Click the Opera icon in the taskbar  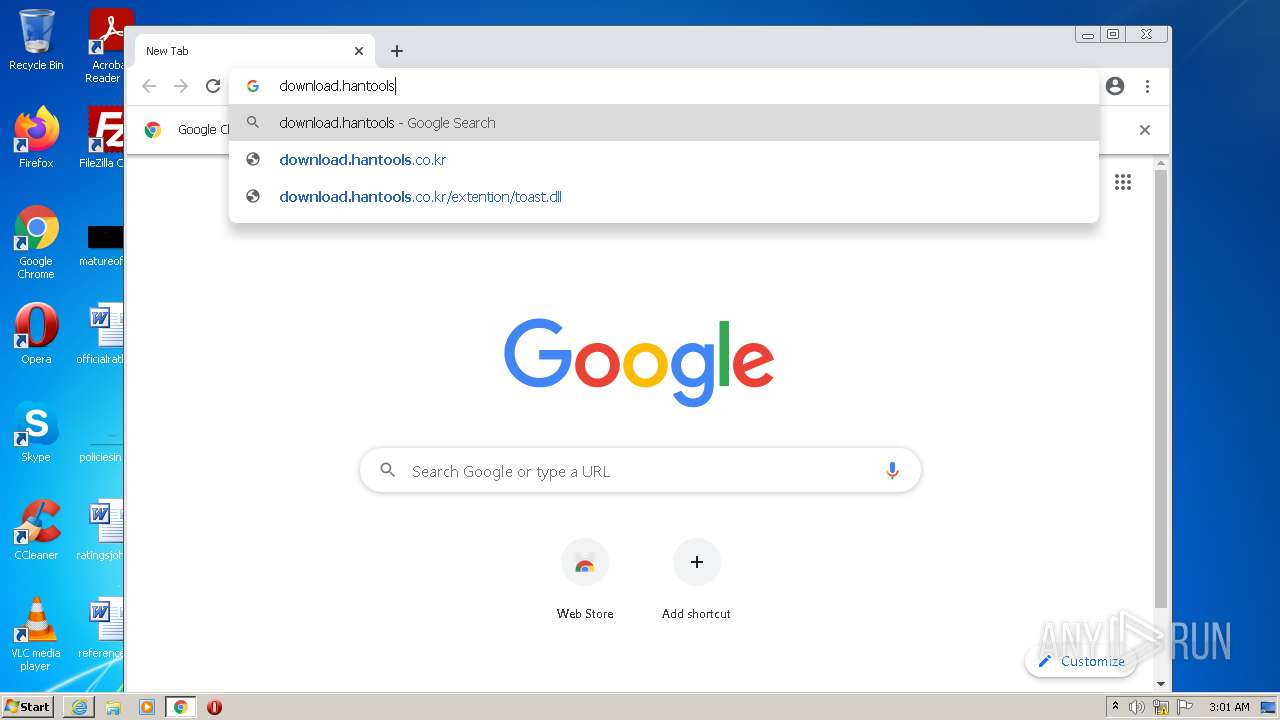(214, 707)
